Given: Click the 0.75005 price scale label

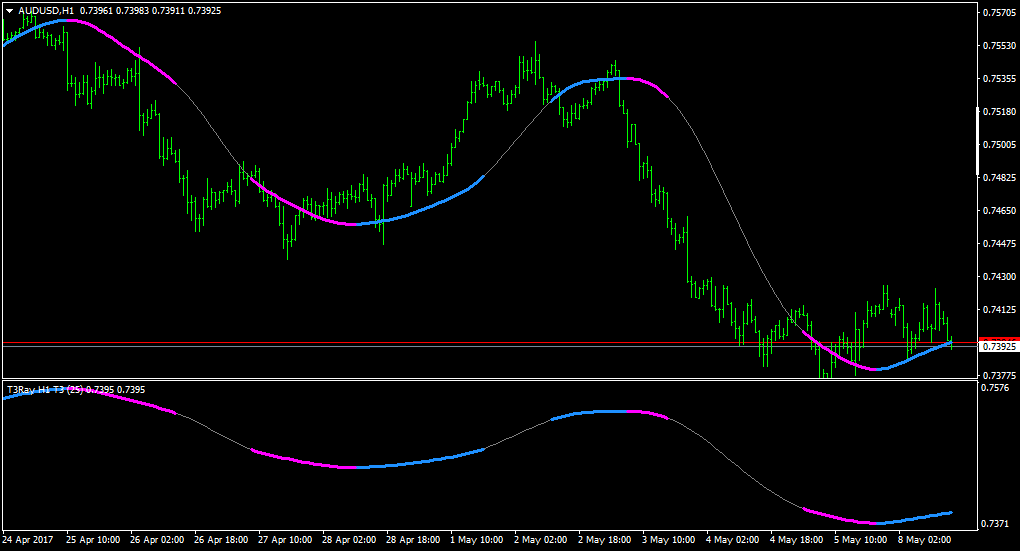Looking at the screenshot, I should point(999,144).
